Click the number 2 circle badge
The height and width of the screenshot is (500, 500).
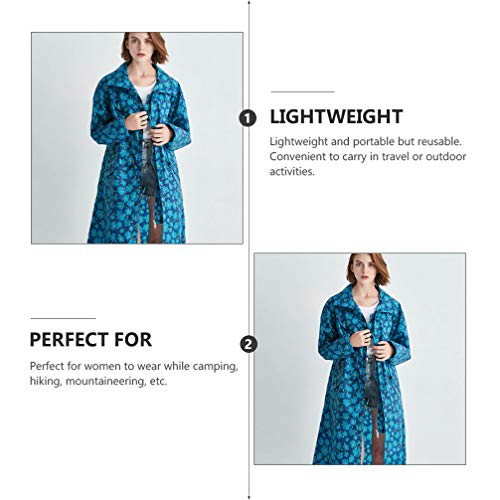tap(249, 344)
